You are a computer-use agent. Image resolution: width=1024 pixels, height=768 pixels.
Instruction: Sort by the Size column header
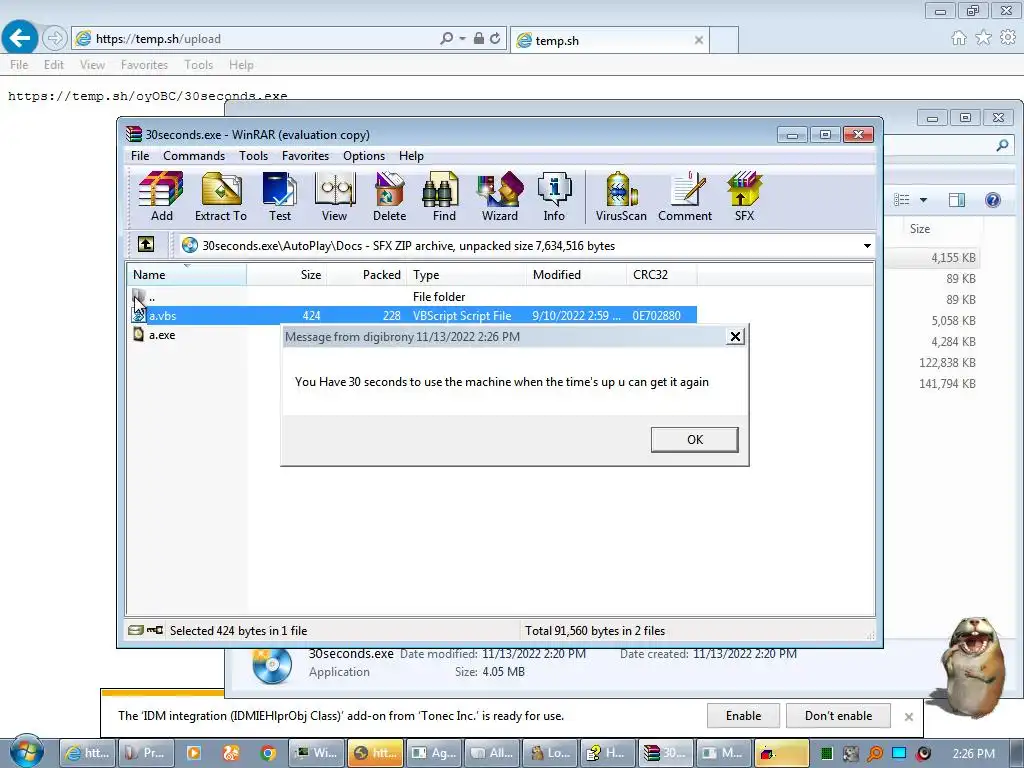pos(287,275)
